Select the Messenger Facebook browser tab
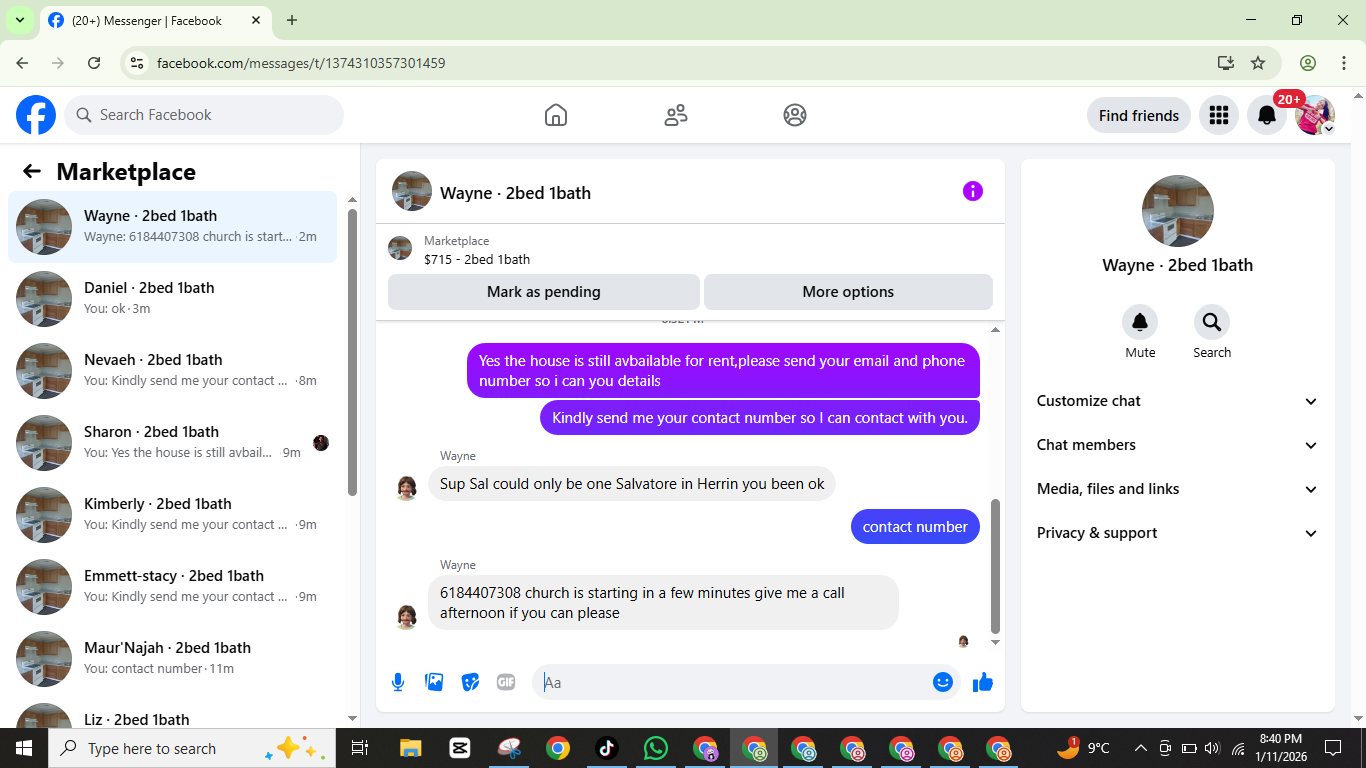The height and width of the screenshot is (768, 1366). pyautogui.click(x=157, y=20)
